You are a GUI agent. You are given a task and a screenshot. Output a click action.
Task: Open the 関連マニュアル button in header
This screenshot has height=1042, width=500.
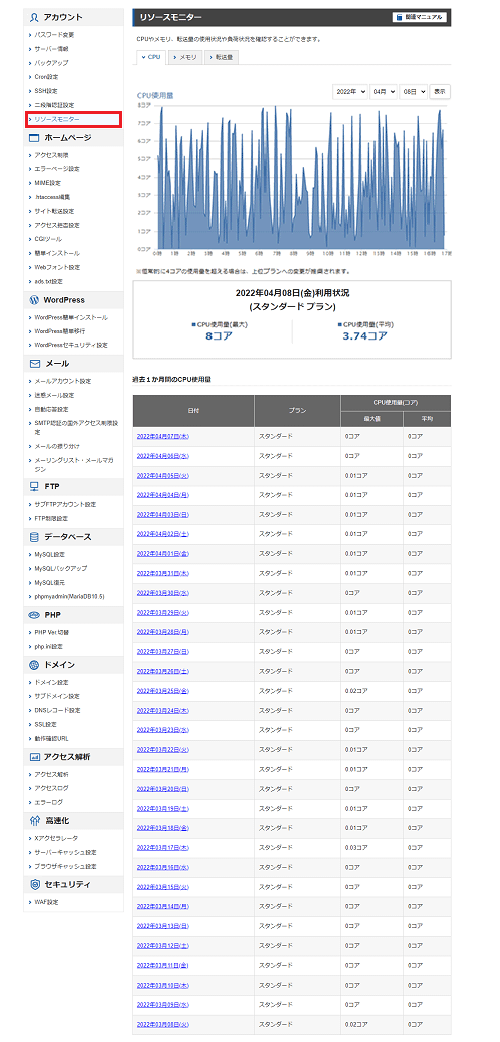pos(420,17)
